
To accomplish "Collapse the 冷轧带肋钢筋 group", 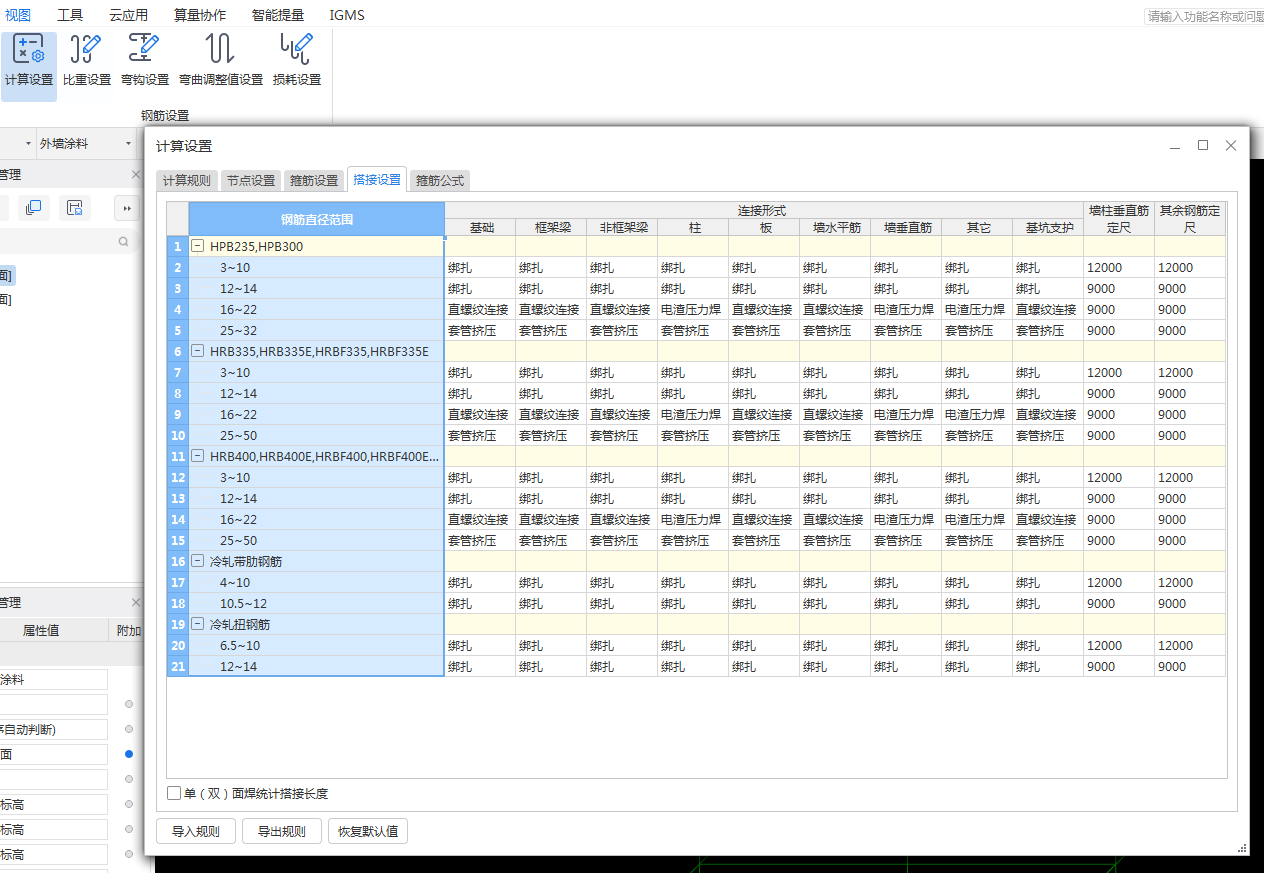I will point(198,561).
